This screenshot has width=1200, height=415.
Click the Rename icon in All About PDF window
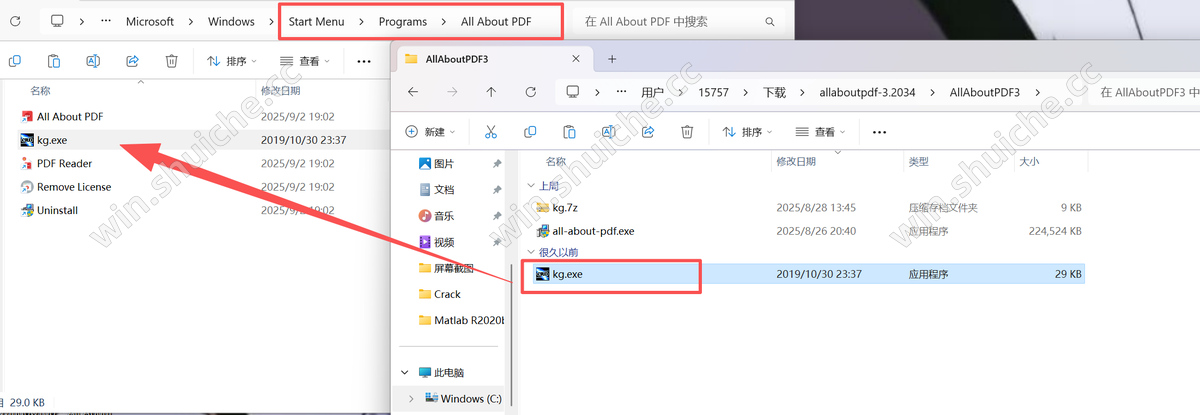click(93, 61)
